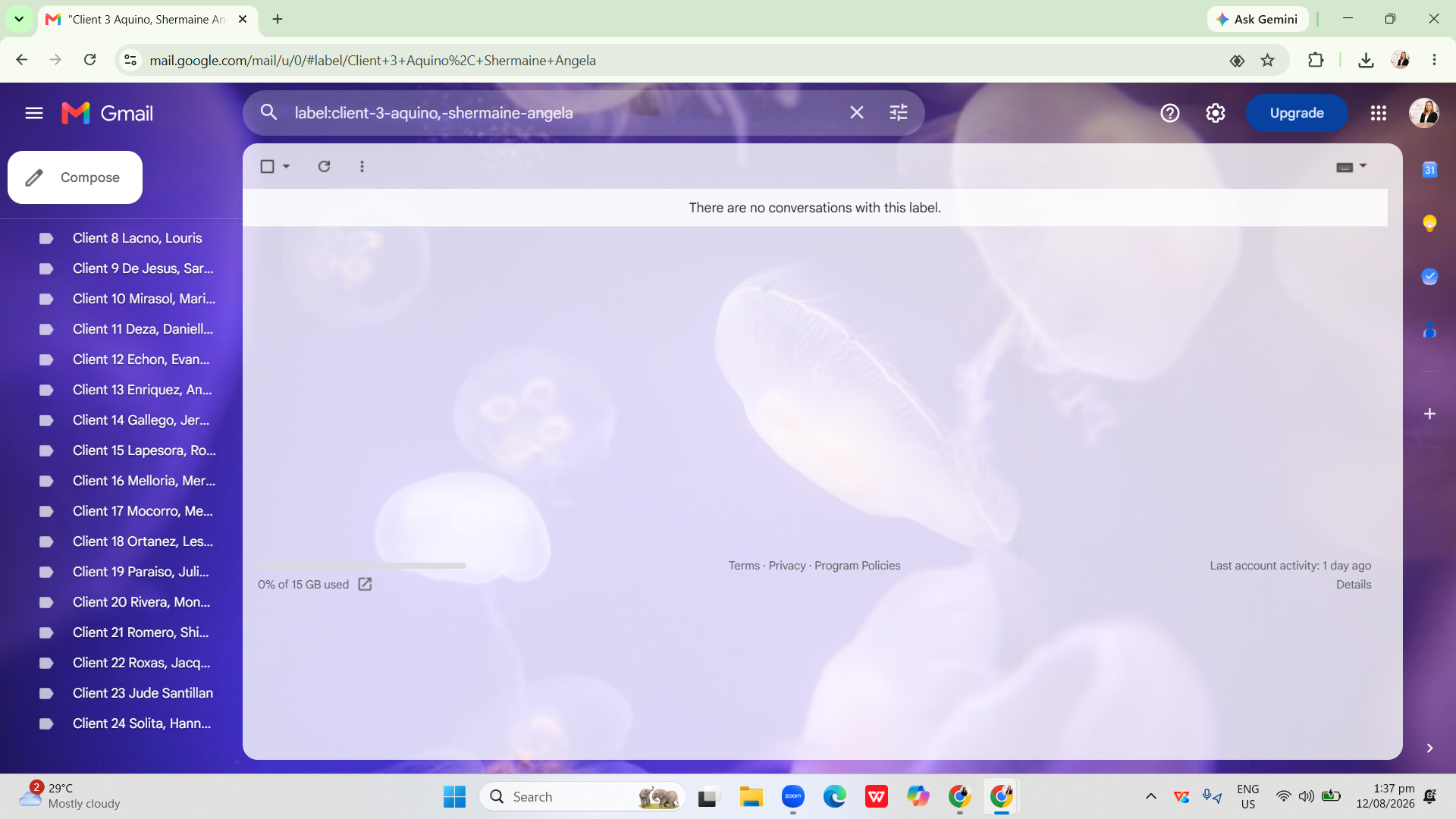Open Windows Start menu
Screen dimensions: 1456x819
[454, 797]
